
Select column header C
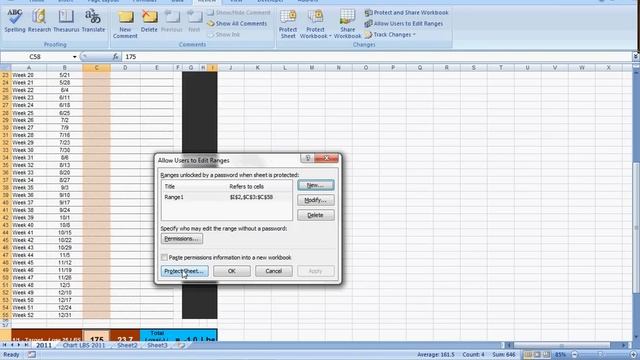pyautogui.click(x=96, y=68)
